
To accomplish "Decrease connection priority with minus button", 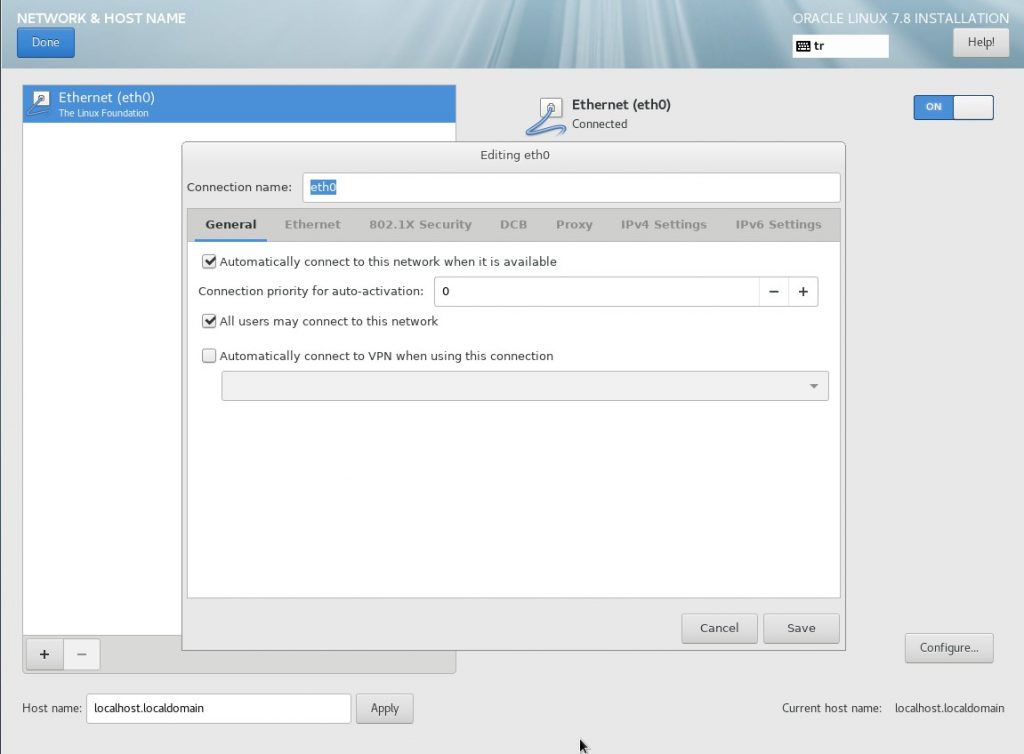I will (x=774, y=292).
